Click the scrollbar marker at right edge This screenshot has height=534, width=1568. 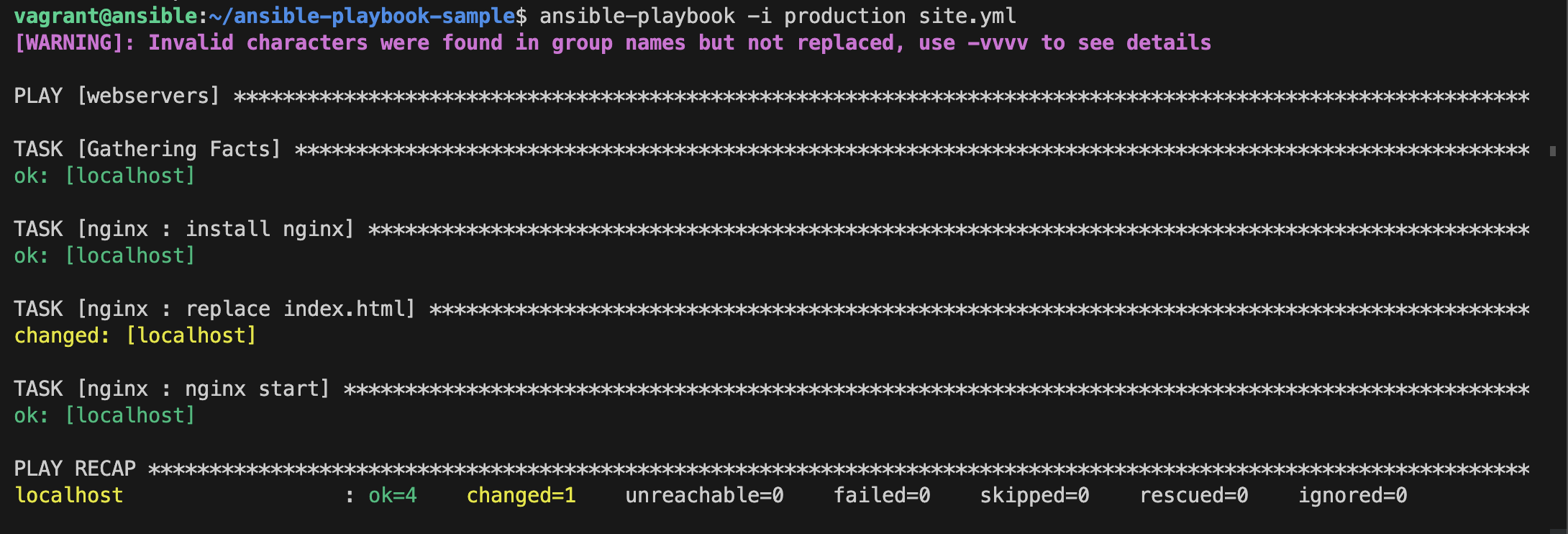click(x=1553, y=151)
